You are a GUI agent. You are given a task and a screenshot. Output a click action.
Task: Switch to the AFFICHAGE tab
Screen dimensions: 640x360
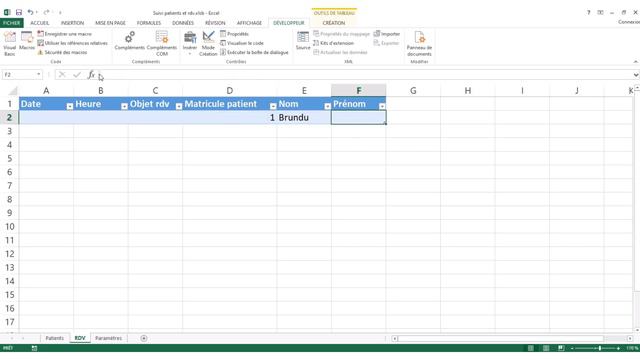click(x=249, y=23)
